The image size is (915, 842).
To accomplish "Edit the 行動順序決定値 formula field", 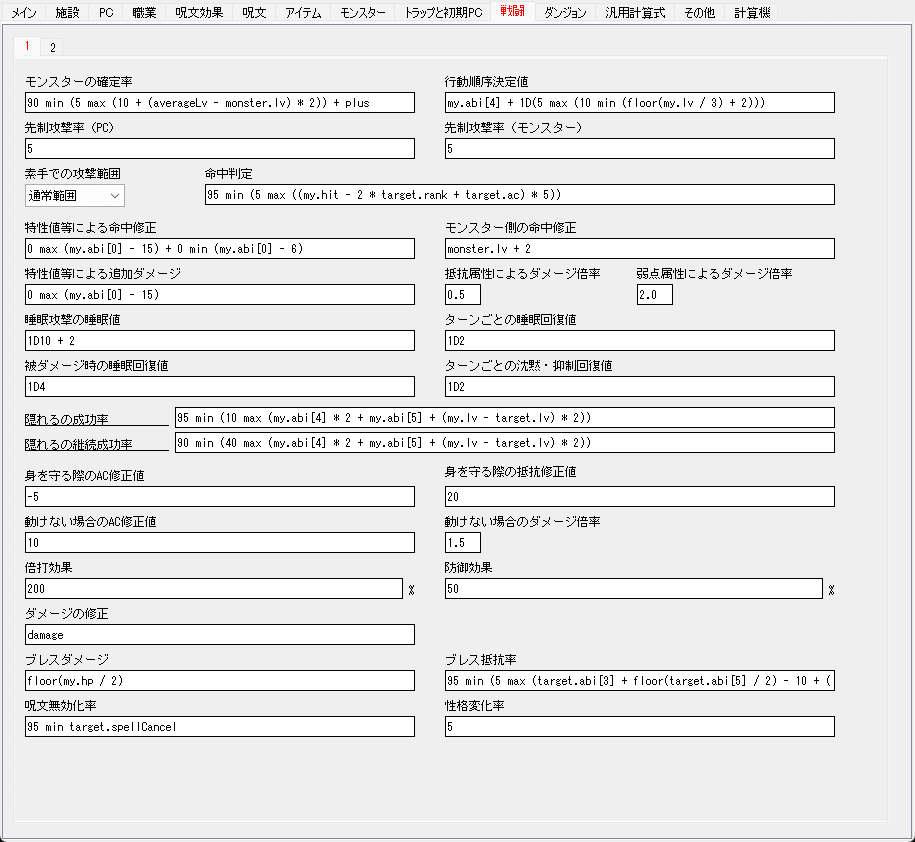I will click(x=640, y=103).
